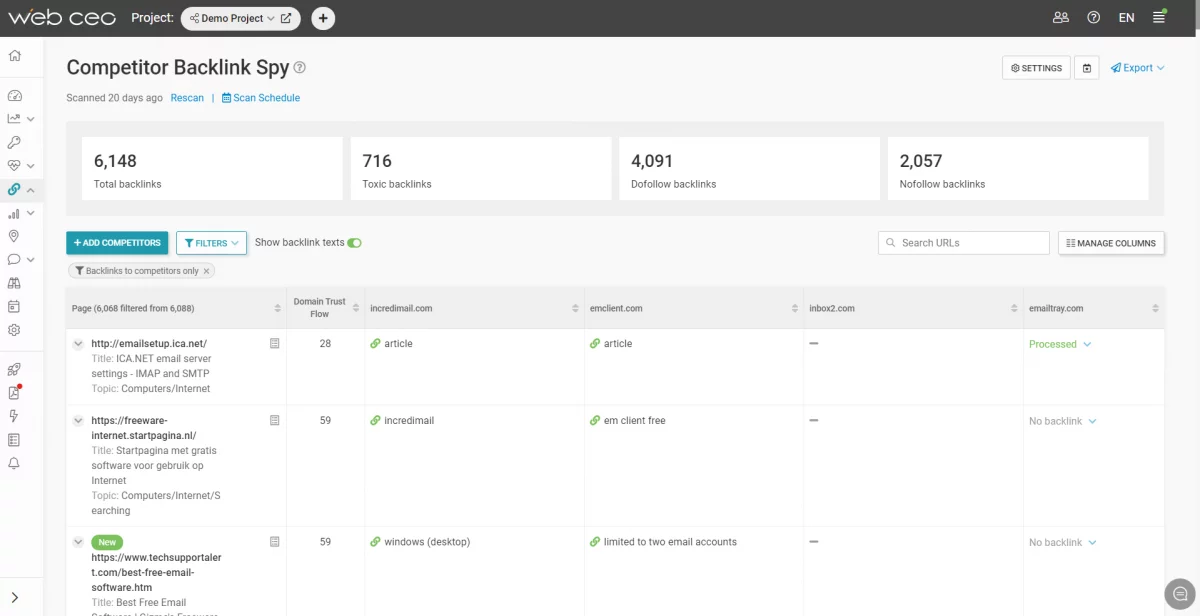
Task: Remove the Backlinks to competitors only filter
Action: click(207, 271)
